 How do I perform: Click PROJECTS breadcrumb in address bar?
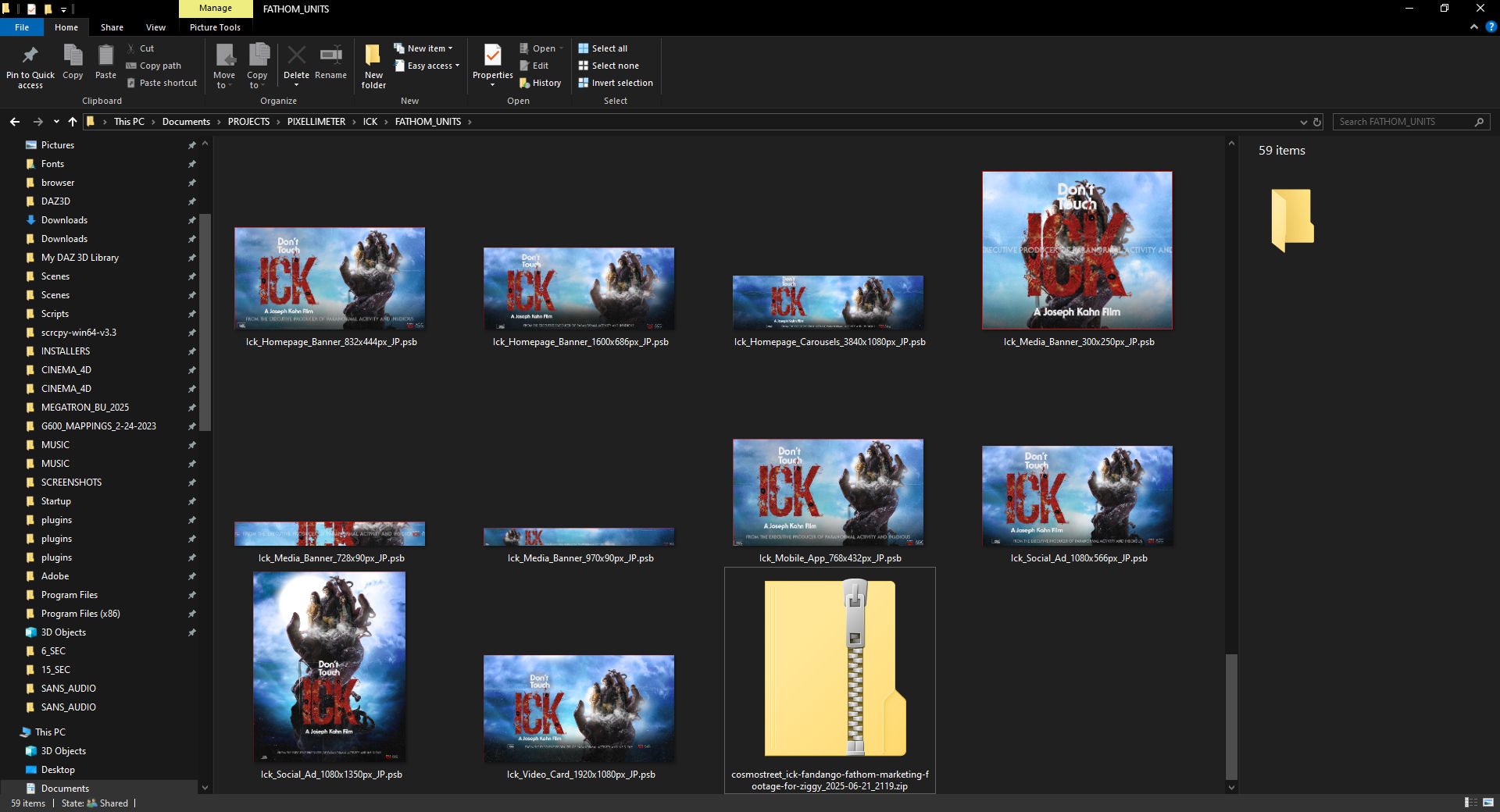point(248,122)
